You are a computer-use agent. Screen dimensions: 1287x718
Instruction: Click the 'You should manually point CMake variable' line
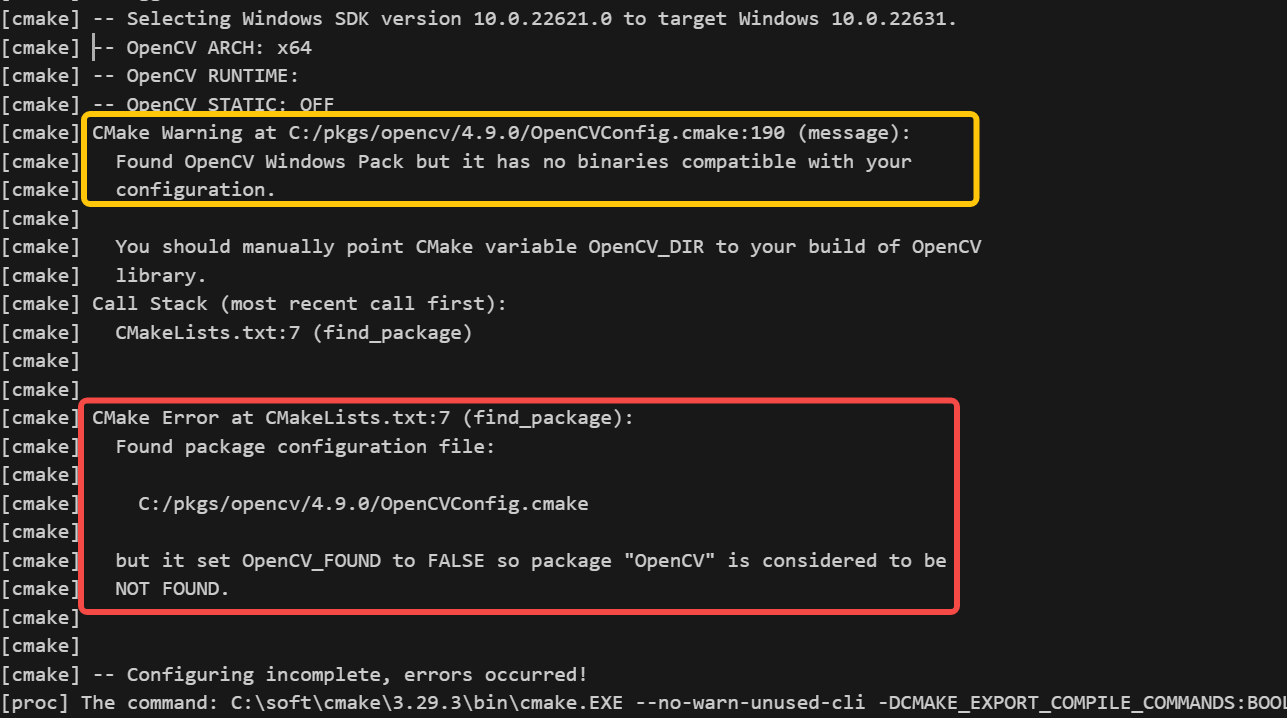click(x=548, y=246)
